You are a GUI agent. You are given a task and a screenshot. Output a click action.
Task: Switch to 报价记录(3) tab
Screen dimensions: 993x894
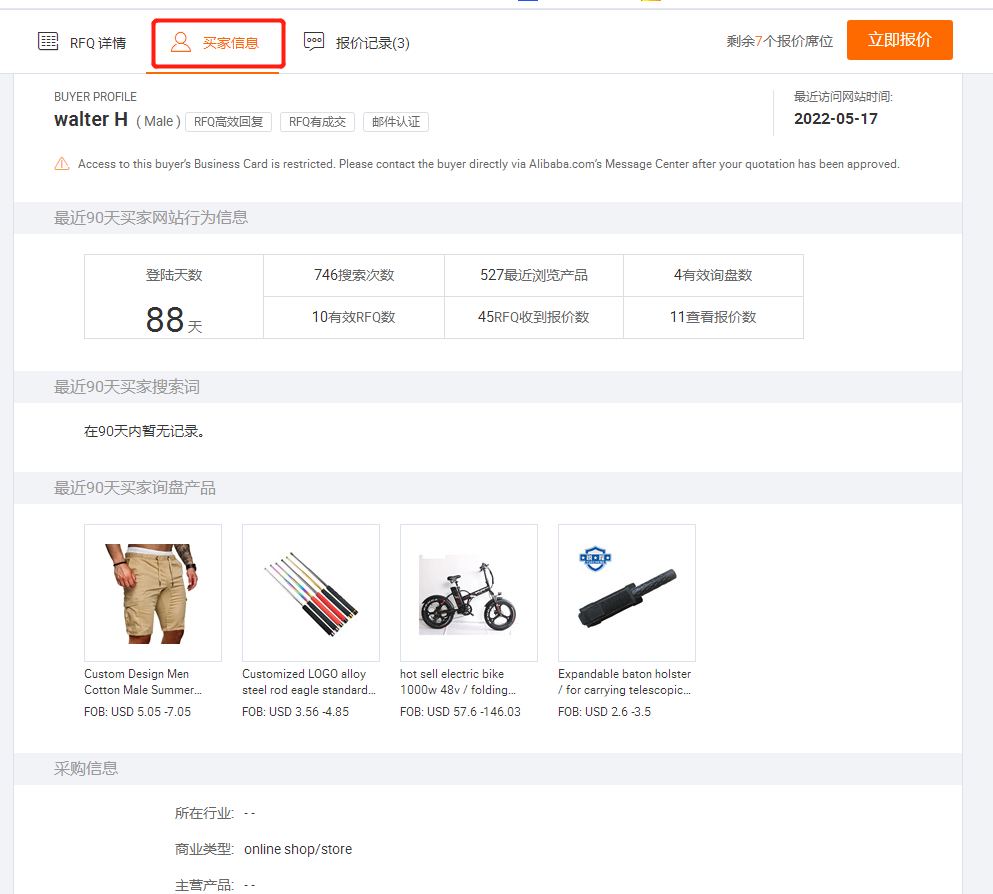coord(357,42)
